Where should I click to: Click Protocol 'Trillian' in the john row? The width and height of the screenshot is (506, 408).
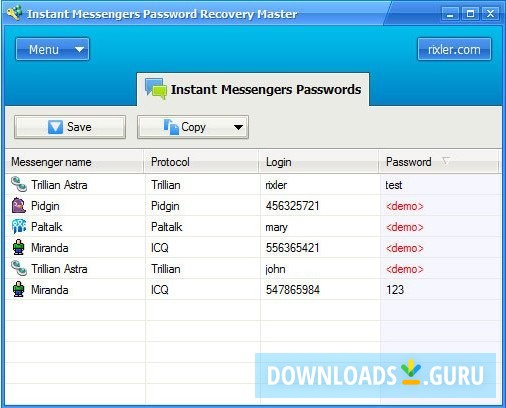click(166, 269)
